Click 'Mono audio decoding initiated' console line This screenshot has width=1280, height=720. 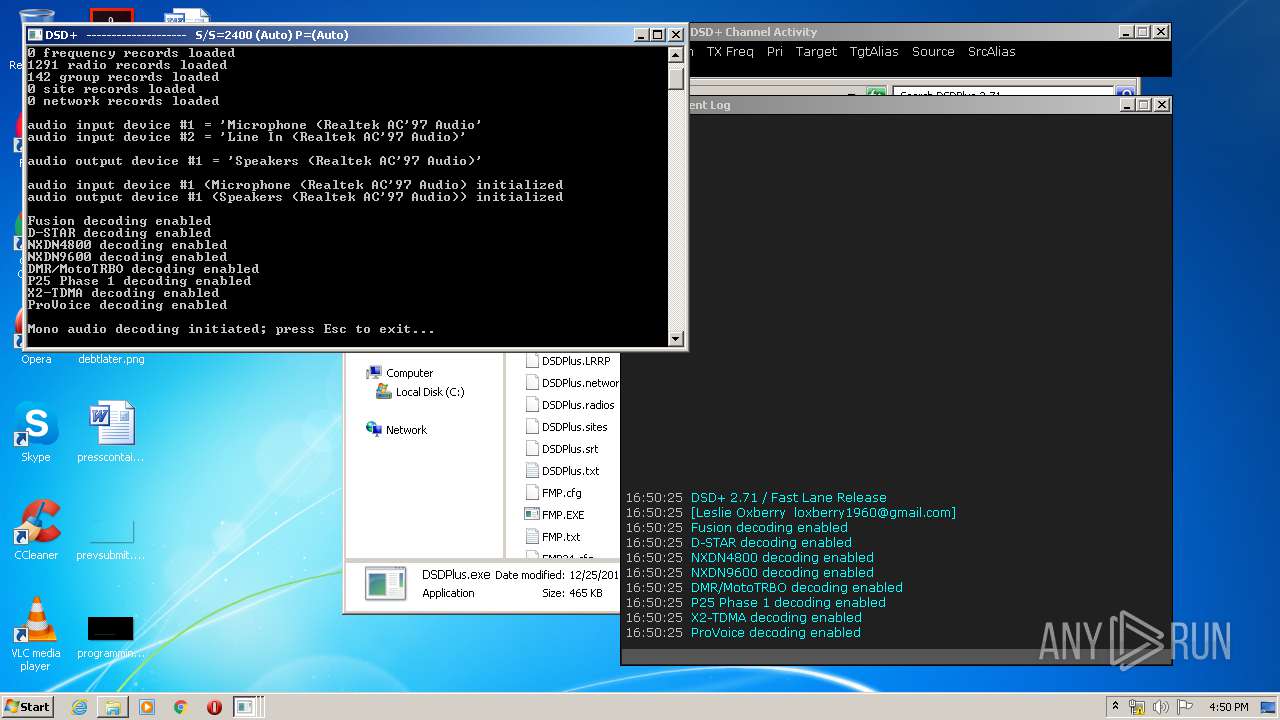(231, 329)
